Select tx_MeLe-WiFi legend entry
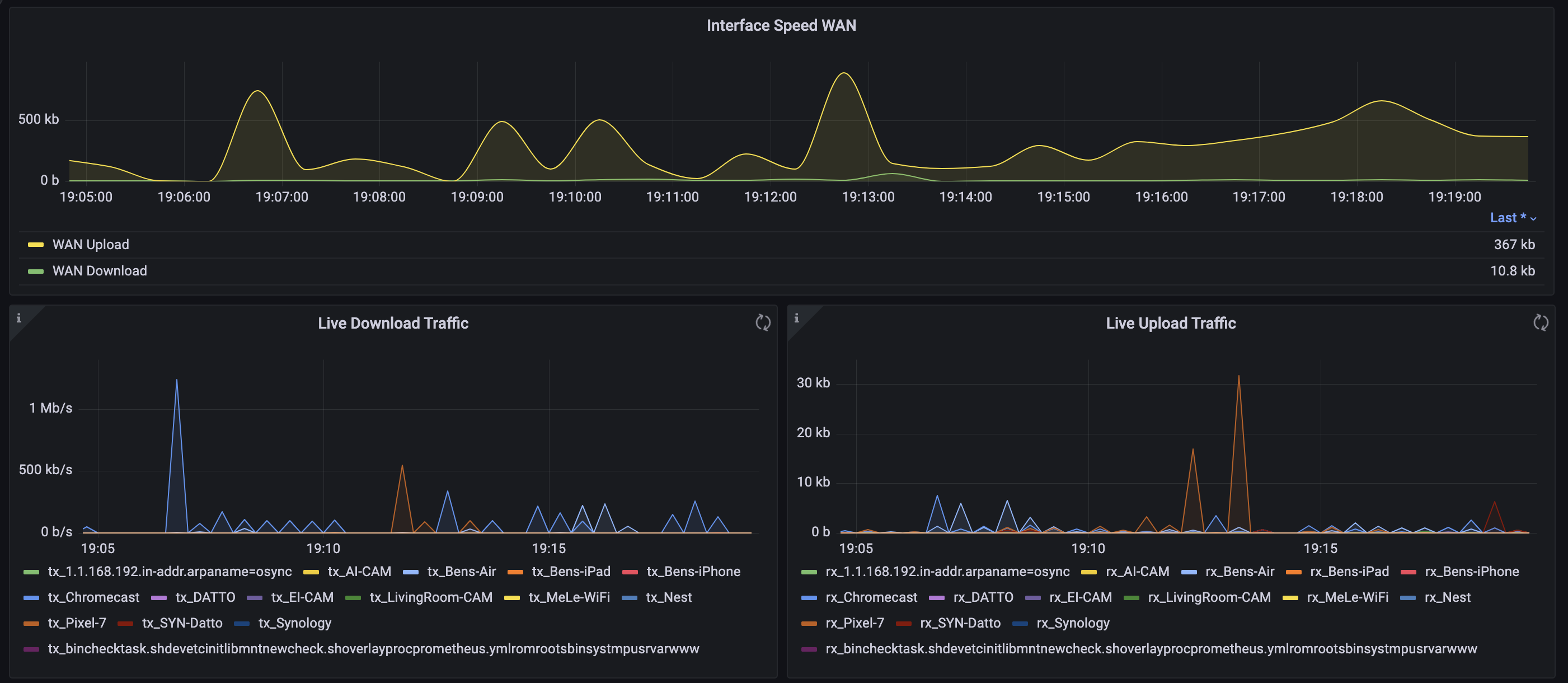 (569, 597)
